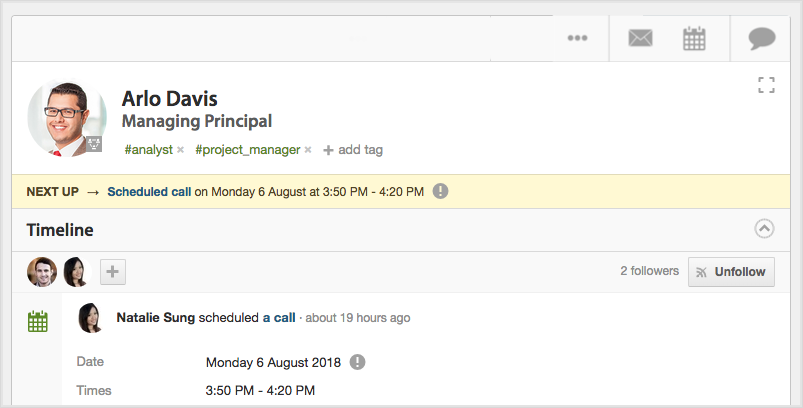This screenshot has width=803, height=408.
Task: Open the calendar scheduling icon in toolbar
Action: coord(694,38)
